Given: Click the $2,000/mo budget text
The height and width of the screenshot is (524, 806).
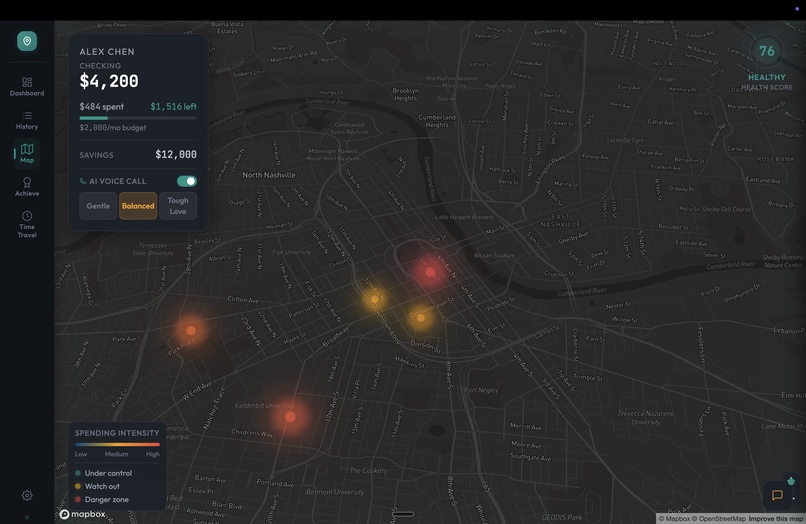Looking at the screenshot, I should 113,128.
